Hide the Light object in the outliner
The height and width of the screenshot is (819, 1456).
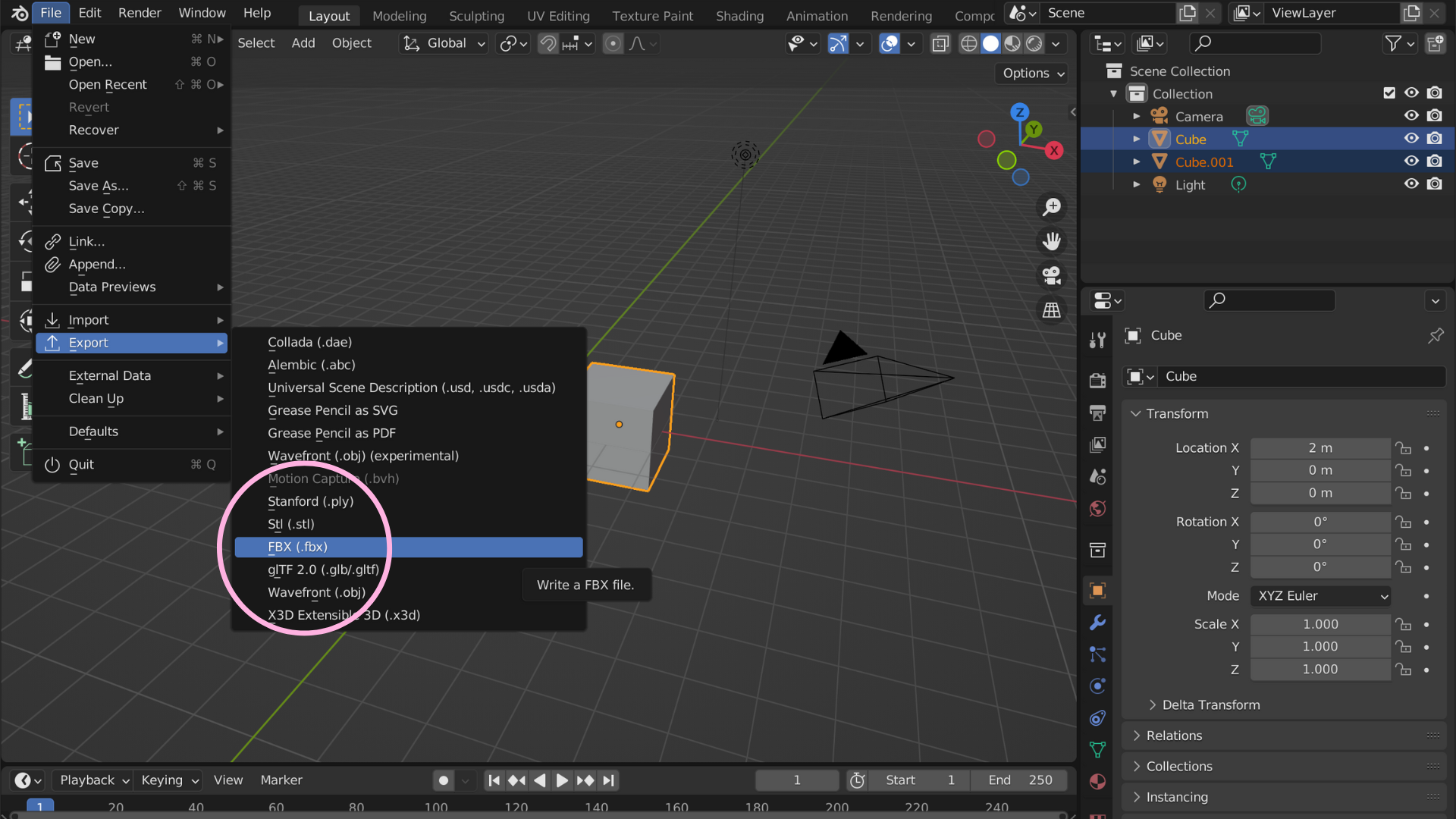tap(1411, 184)
